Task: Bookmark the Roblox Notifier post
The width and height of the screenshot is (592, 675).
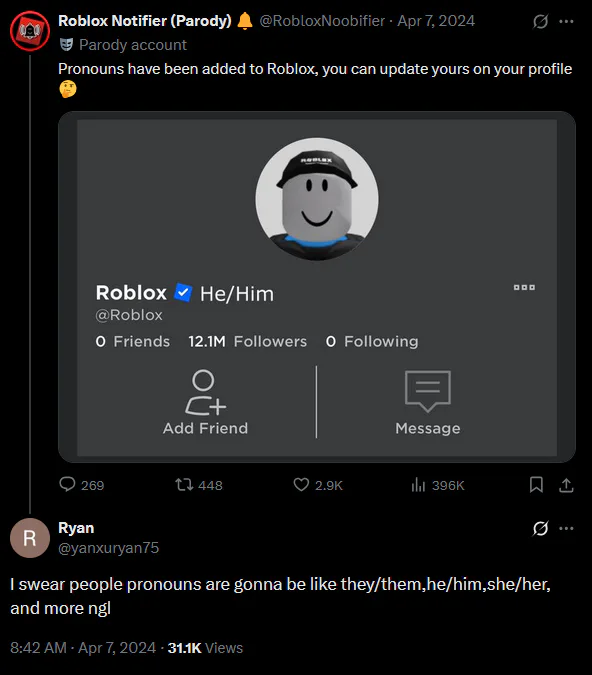Action: (536, 485)
